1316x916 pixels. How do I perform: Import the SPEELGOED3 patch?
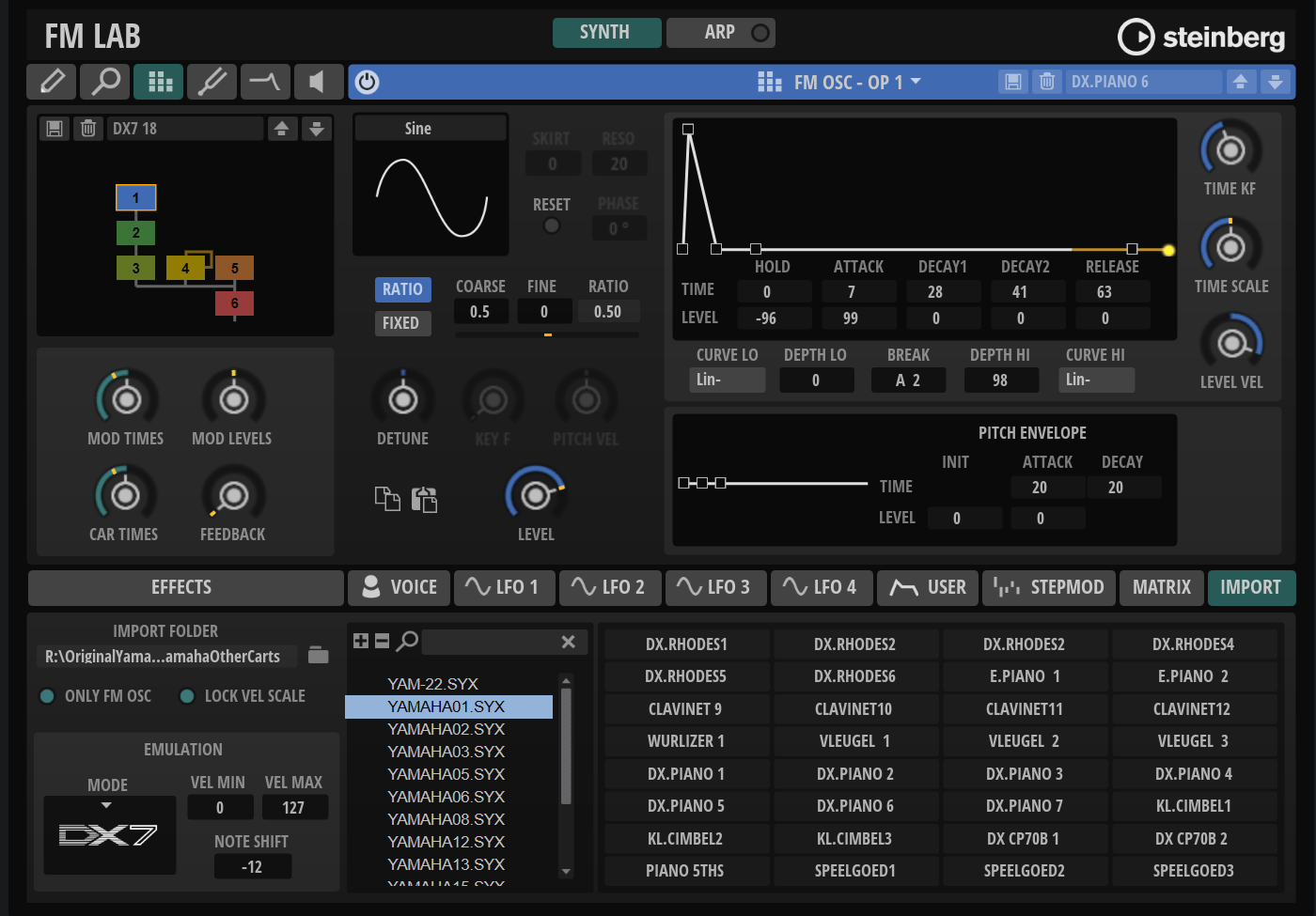pyautogui.click(x=1194, y=871)
